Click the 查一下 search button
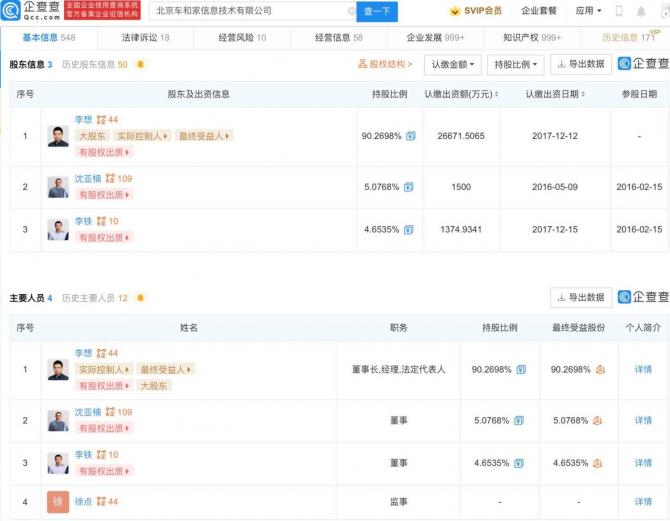 click(x=377, y=12)
